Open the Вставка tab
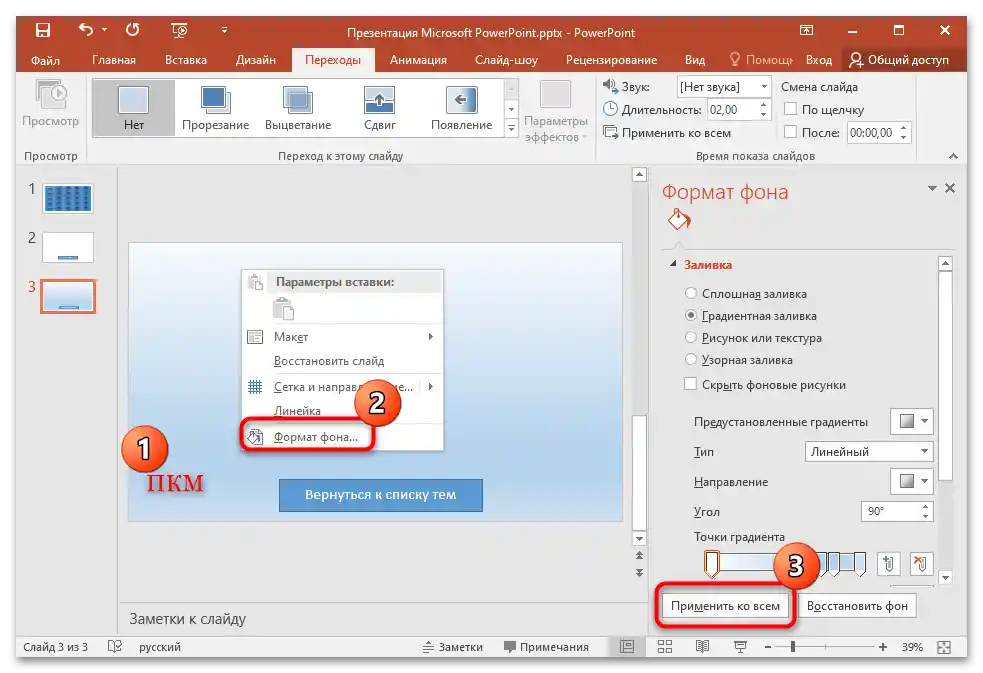Screen dimensions: 983x673 (186, 60)
